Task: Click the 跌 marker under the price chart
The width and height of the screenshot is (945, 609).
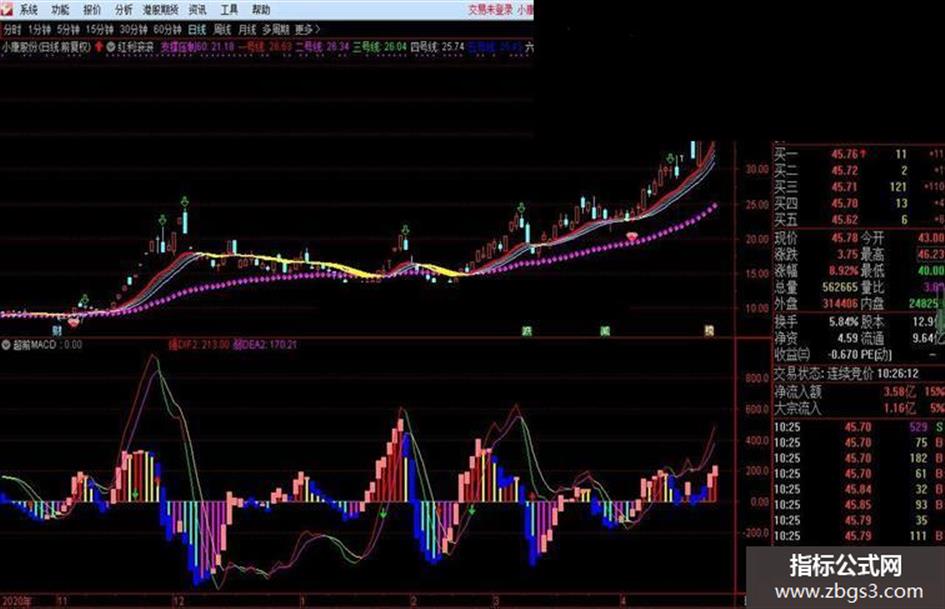Action: (x=527, y=330)
